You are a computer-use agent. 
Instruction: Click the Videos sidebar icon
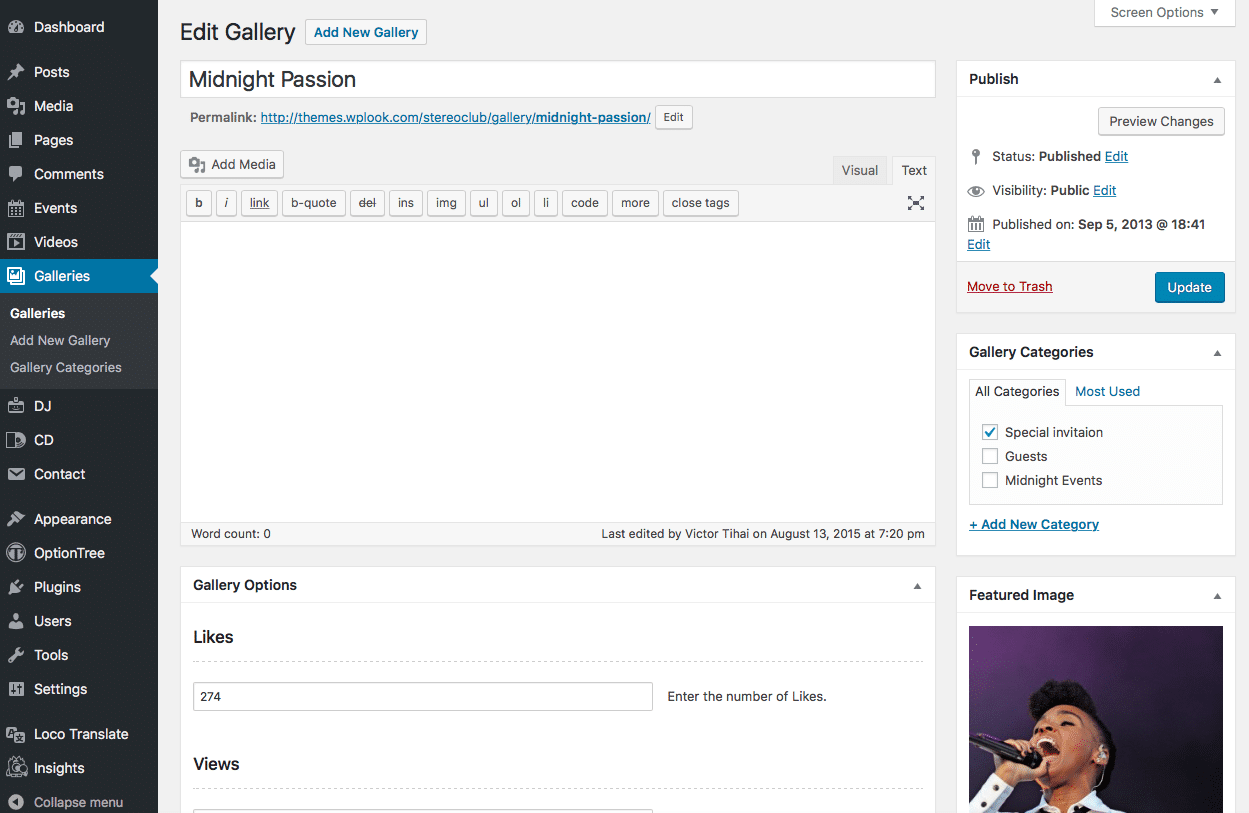[x=16, y=242]
